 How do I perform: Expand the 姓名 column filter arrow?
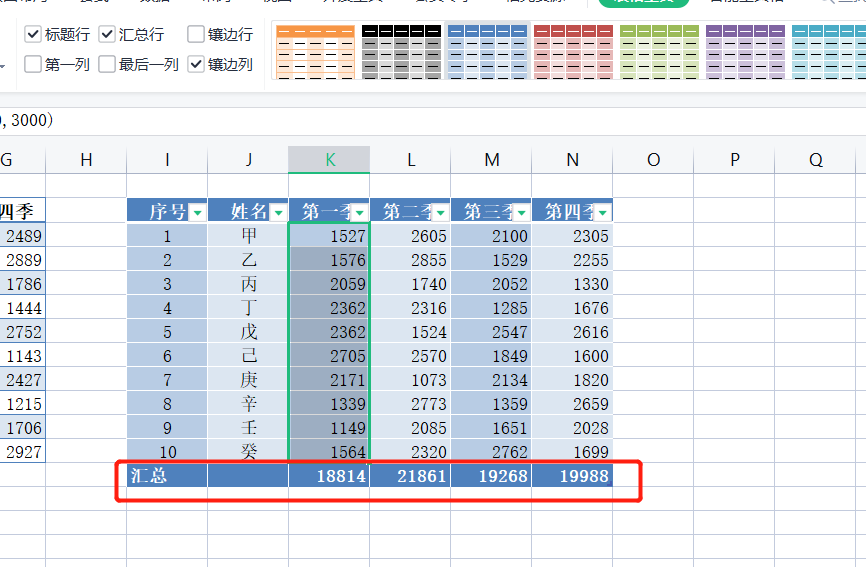[x=278, y=212]
